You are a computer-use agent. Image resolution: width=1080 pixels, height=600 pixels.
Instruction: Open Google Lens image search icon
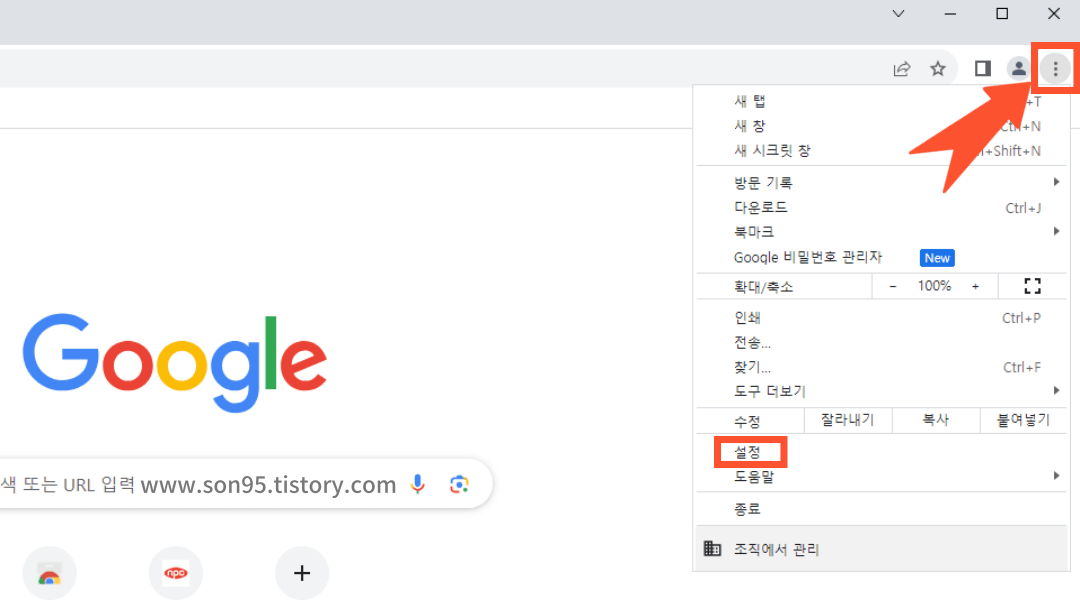pos(459,484)
